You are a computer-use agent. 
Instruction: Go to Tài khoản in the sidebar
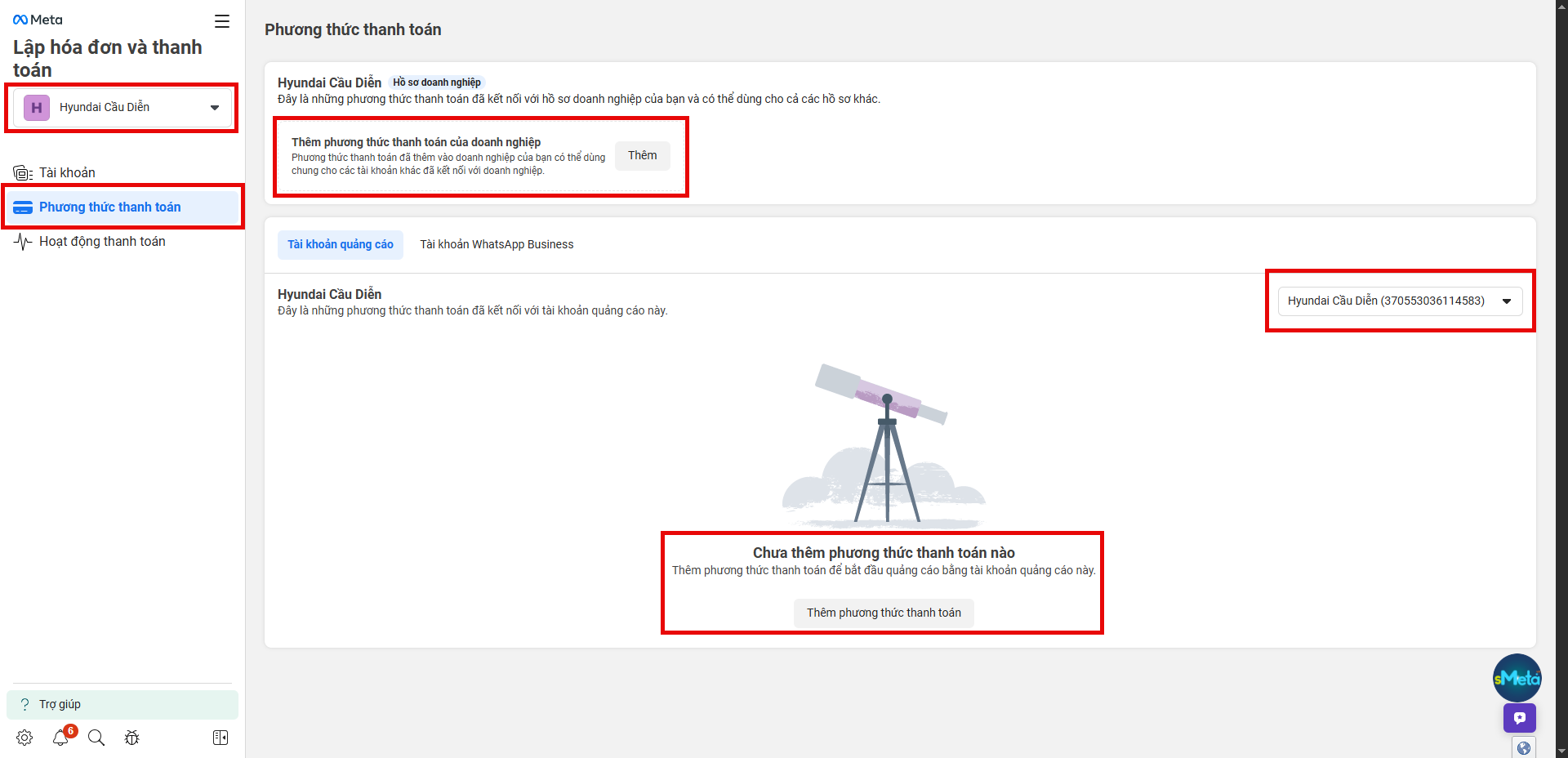coord(67,172)
